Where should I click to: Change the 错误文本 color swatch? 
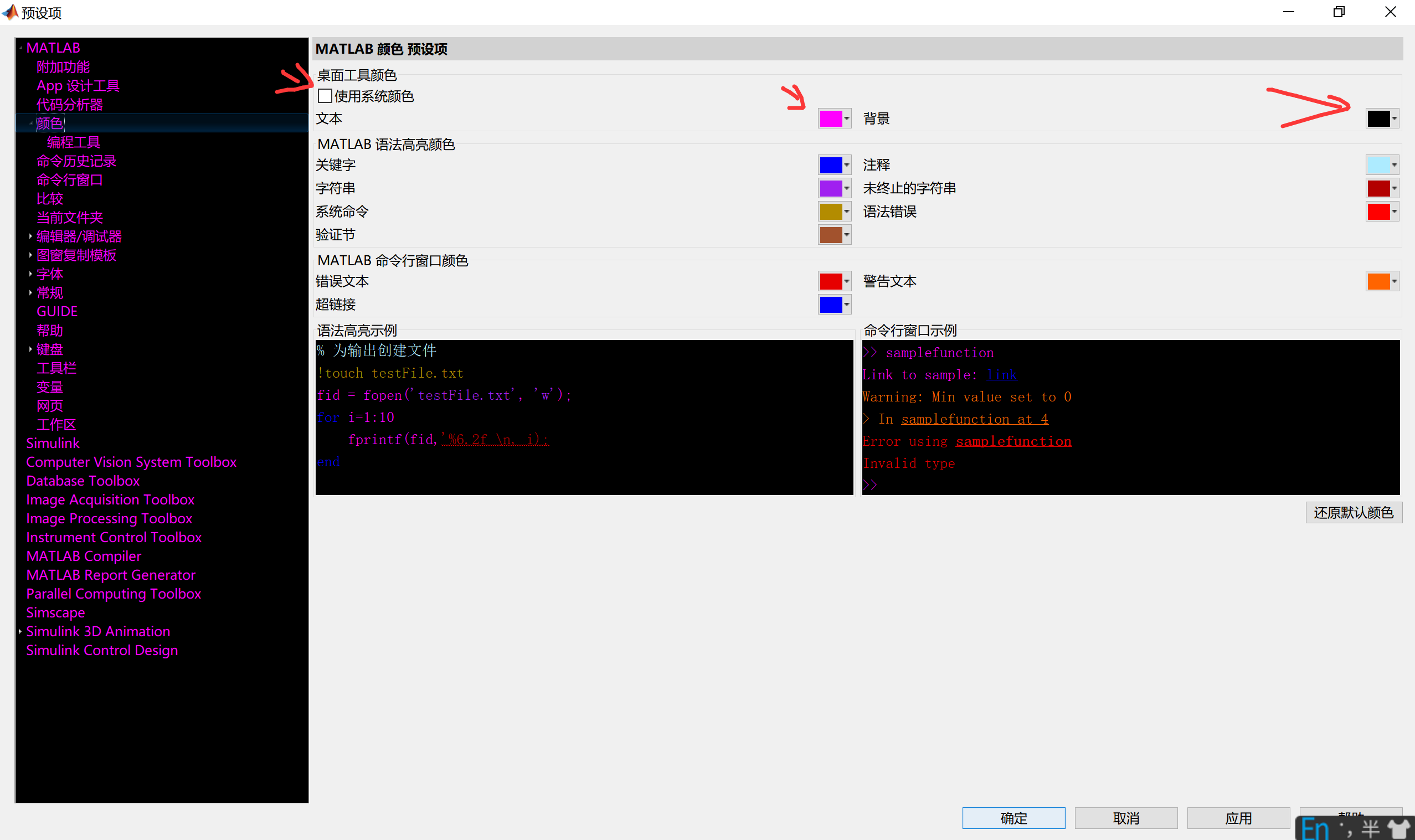(834, 281)
